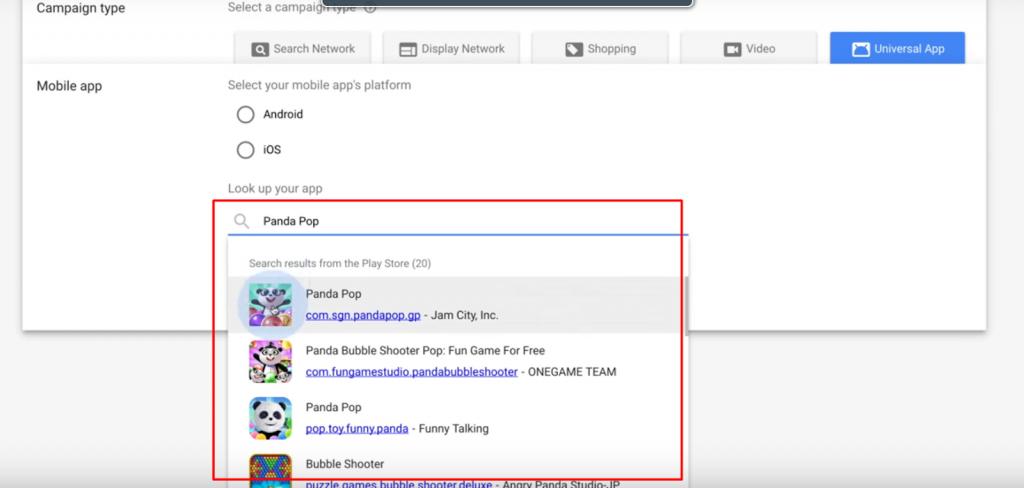The width and height of the screenshot is (1024, 488).
Task: Open the com.fungamestudio.pandabubbleshooter link
Action: tap(411, 372)
